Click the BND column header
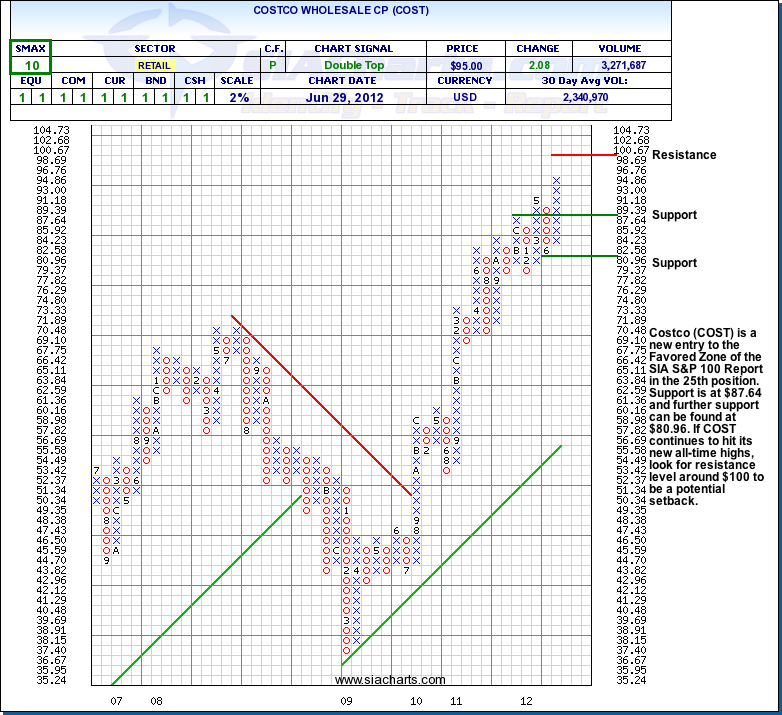This screenshot has width=782, height=715. click(x=154, y=82)
